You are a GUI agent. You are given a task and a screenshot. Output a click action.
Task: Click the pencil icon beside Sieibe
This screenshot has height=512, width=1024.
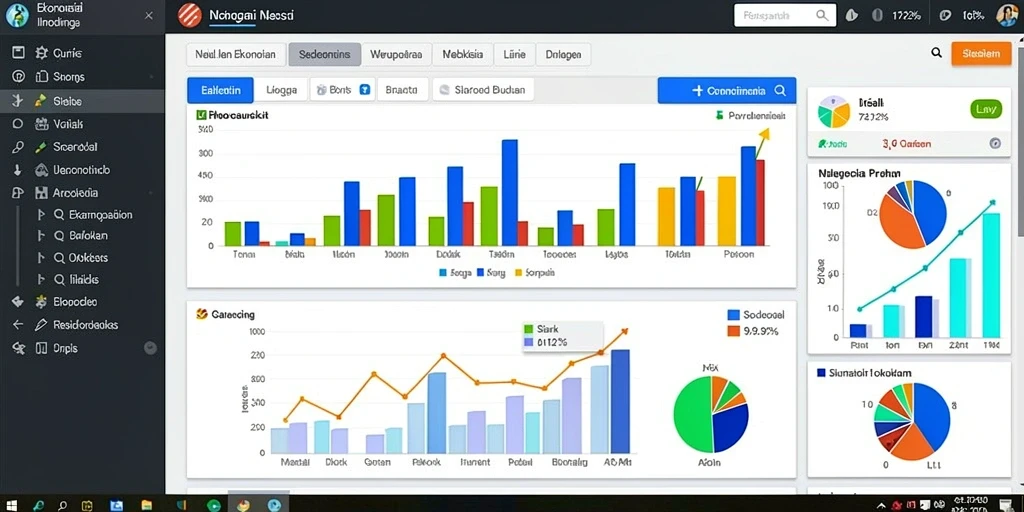40,101
